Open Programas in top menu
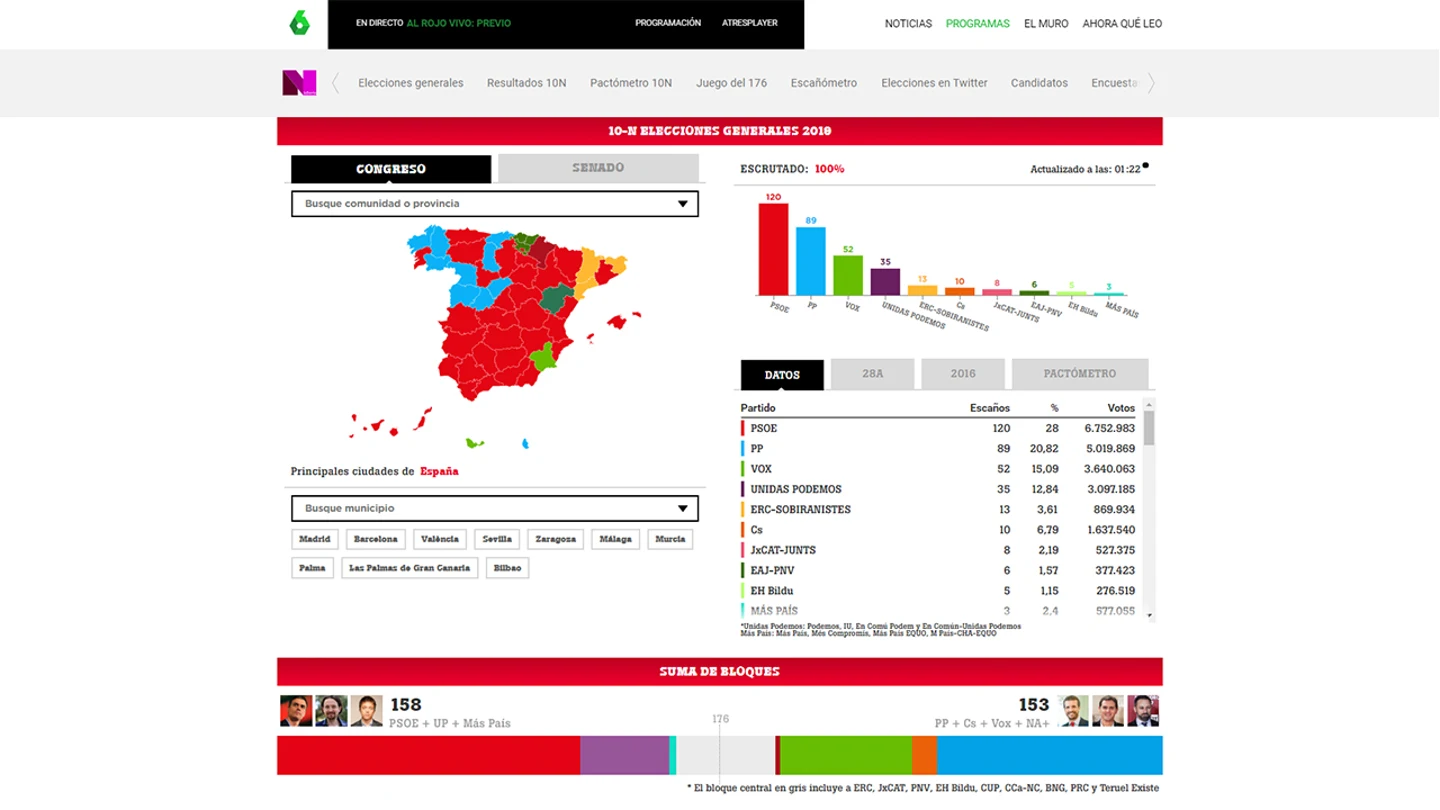This screenshot has height=810, width=1440. pos(978,24)
